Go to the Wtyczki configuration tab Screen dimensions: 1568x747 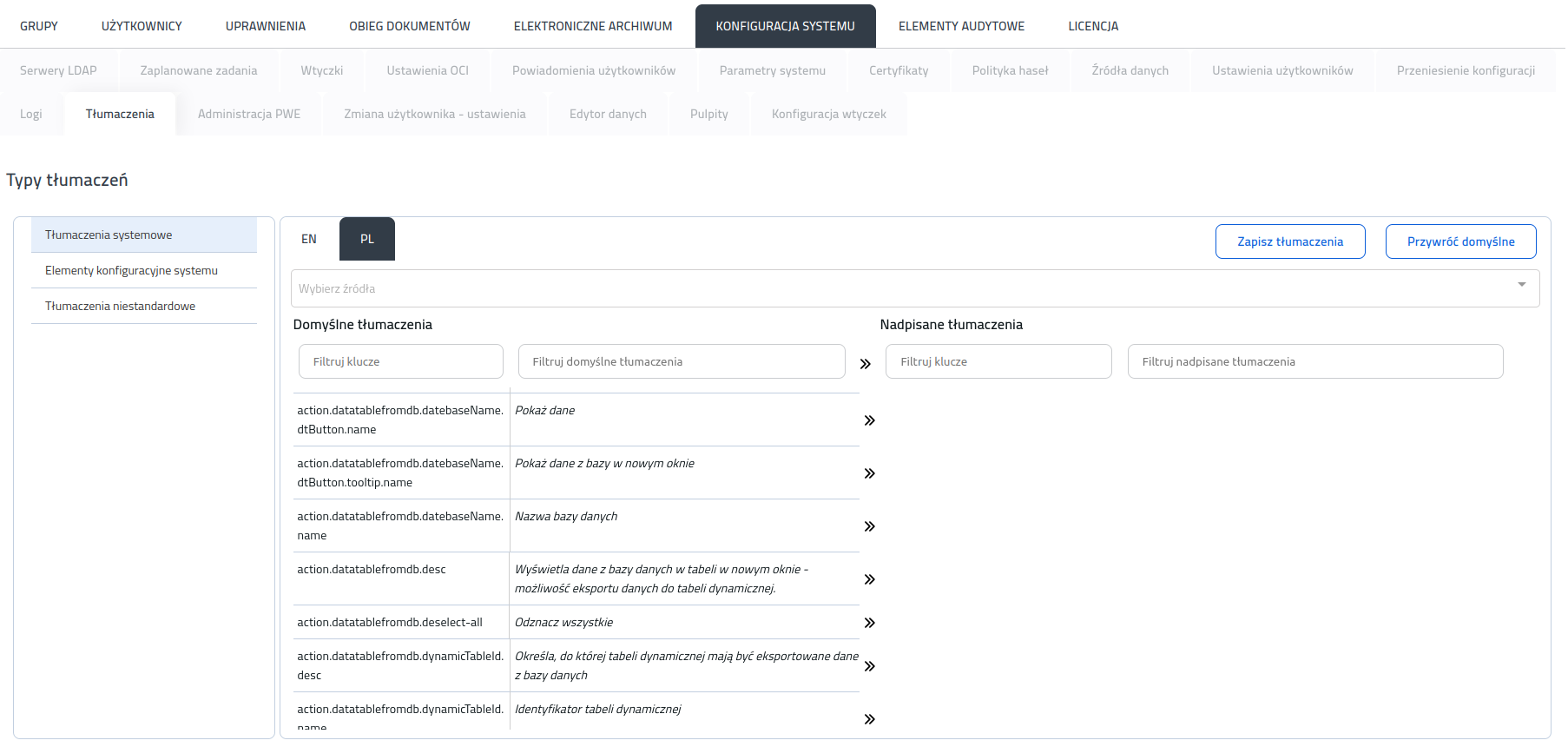[x=322, y=70]
